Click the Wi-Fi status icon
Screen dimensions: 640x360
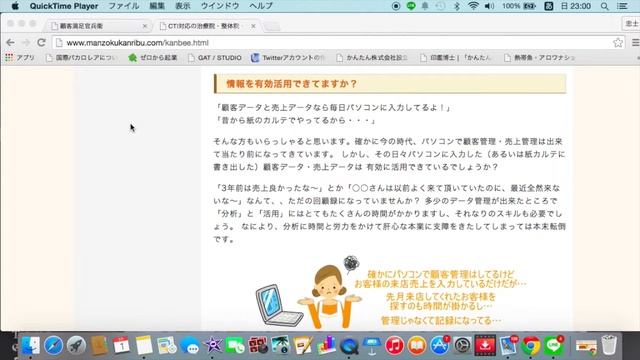point(473,6)
